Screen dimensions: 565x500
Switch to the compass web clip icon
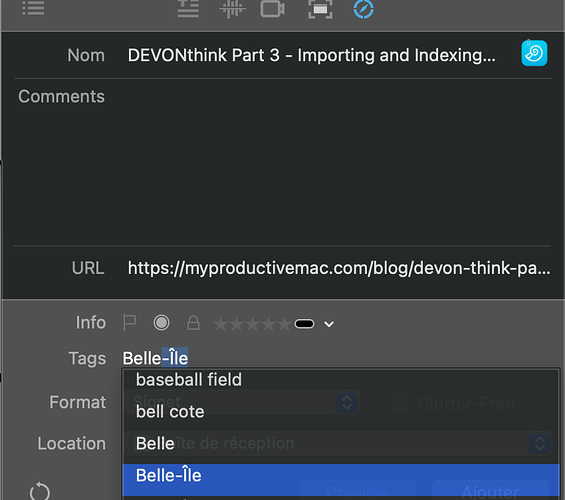tap(363, 9)
